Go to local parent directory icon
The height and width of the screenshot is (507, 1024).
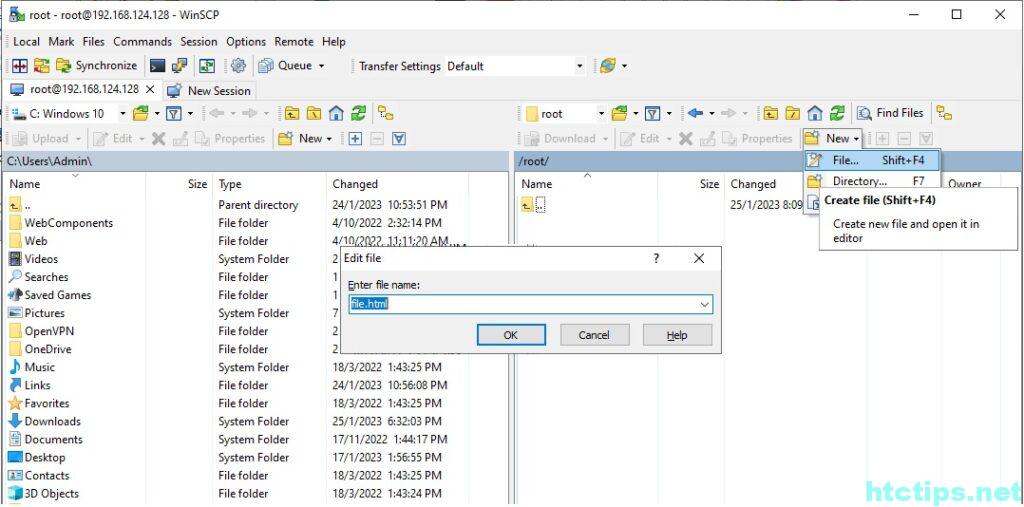292,114
